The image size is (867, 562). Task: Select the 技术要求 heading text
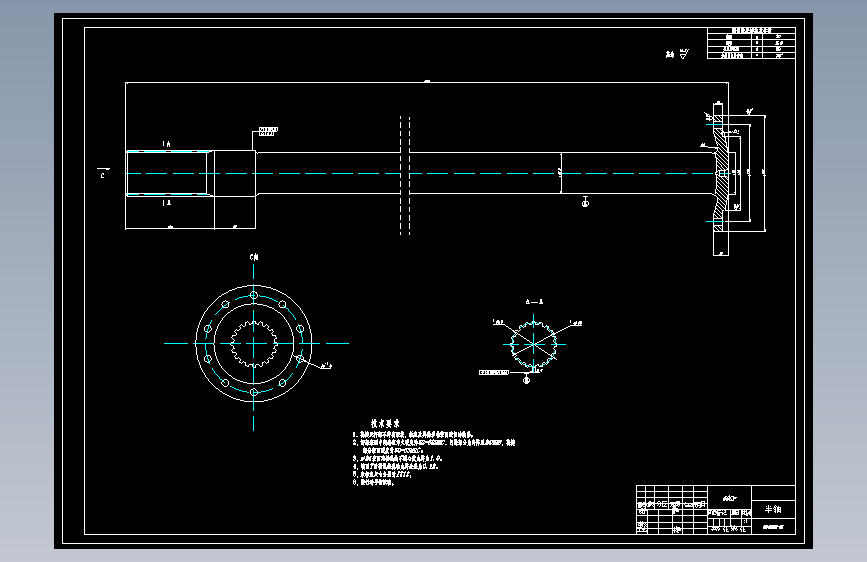tap(385, 423)
